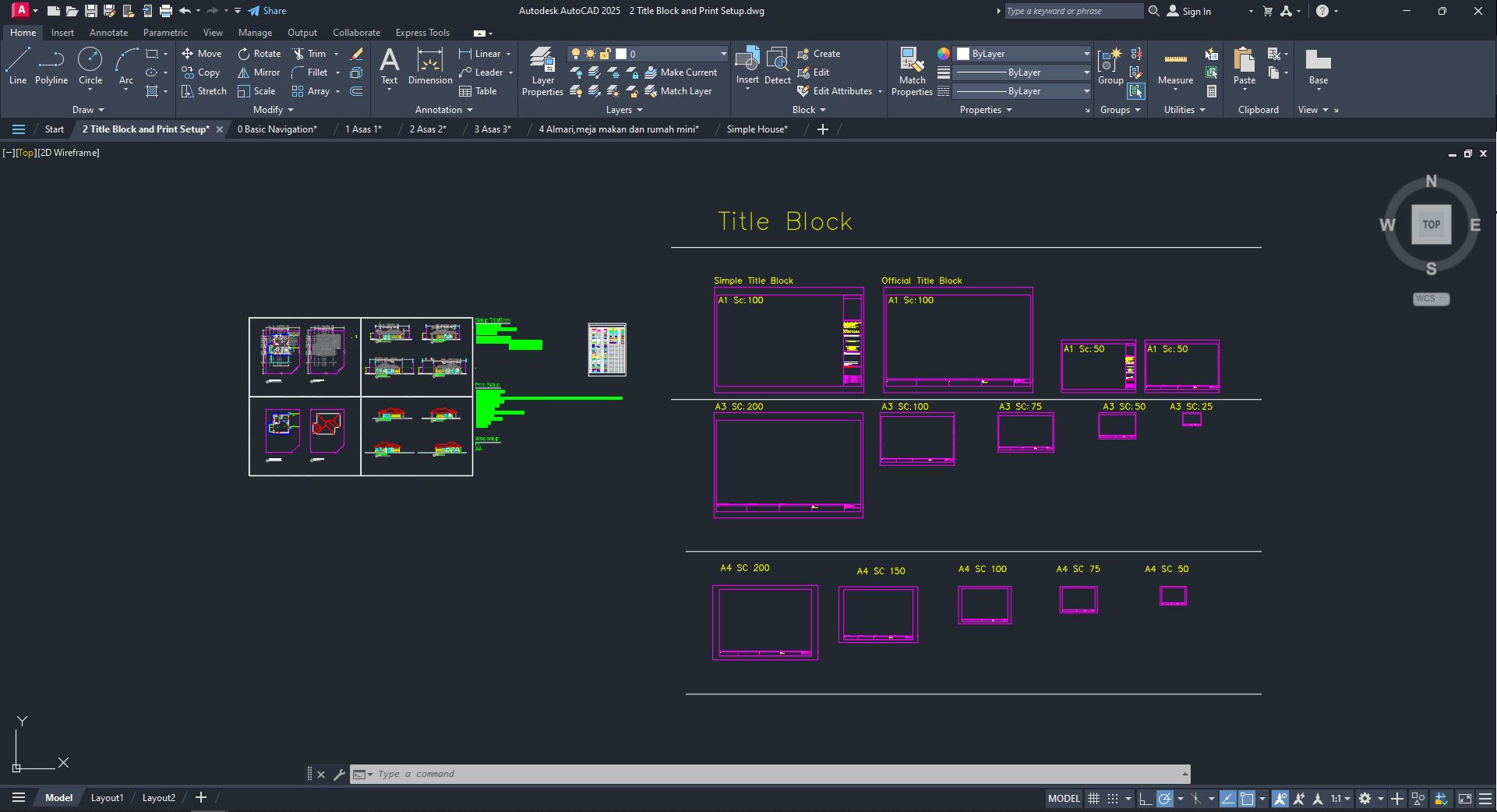Image resolution: width=1497 pixels, height=812 pixels.
Task: Click the command line input field
Action: pyautogui.click(x=771, y=774)
